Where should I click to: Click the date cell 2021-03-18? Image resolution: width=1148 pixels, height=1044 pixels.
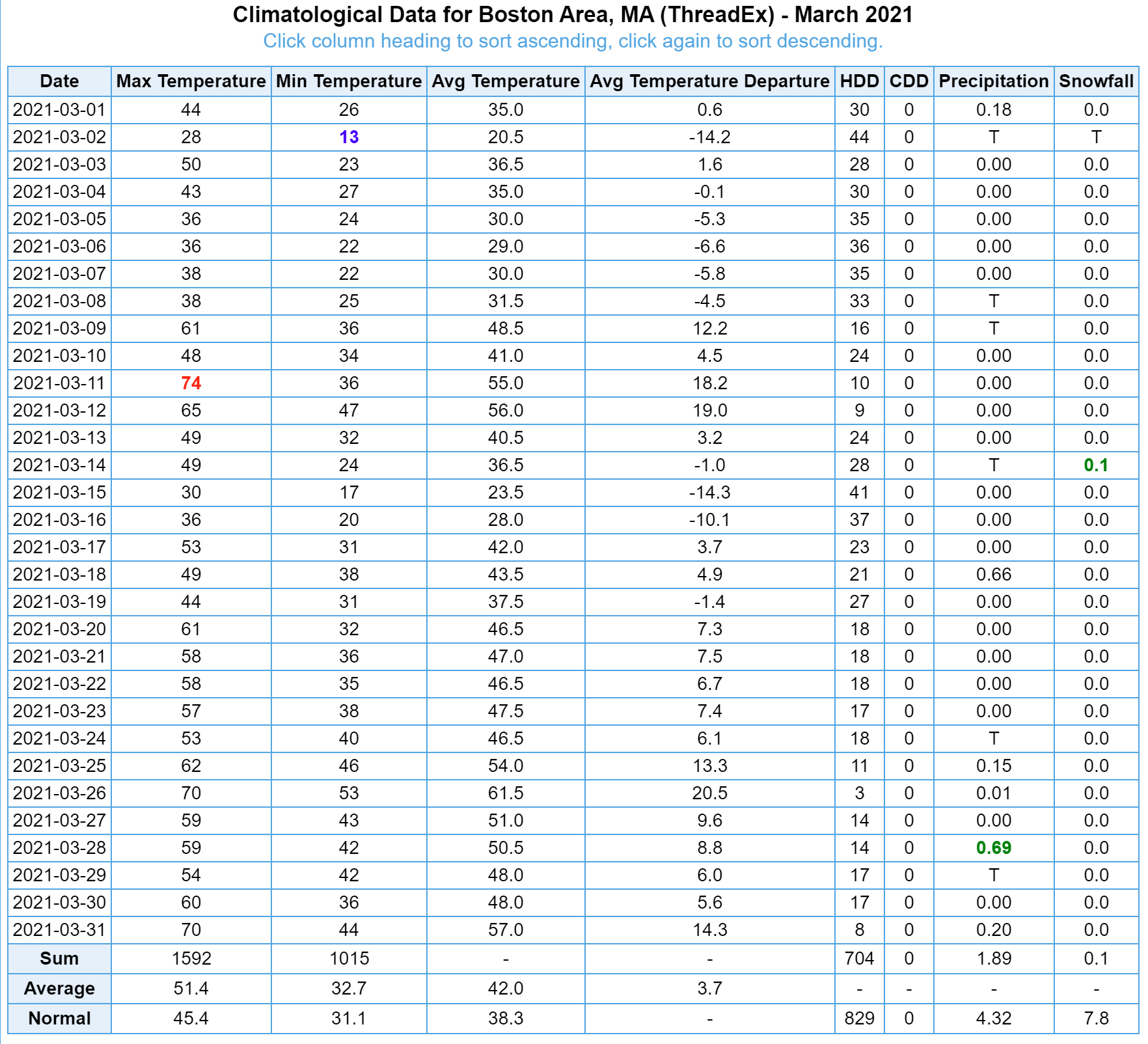pos(59,575)
